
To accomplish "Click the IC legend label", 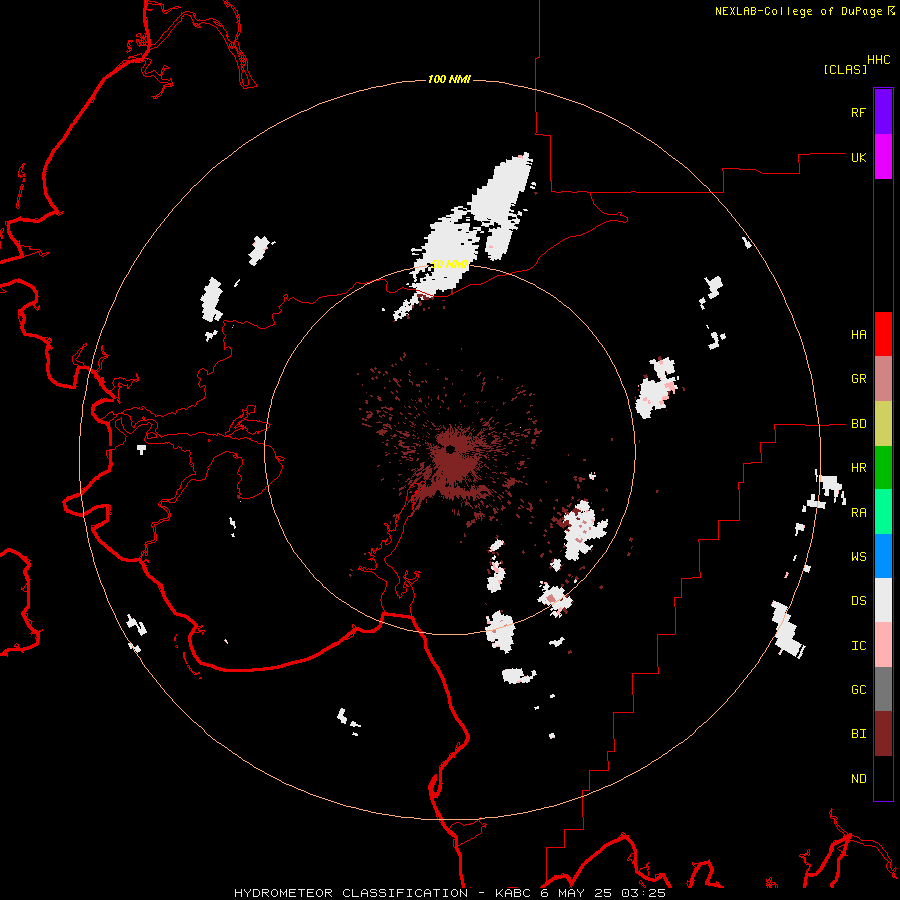I will [858, 646].
